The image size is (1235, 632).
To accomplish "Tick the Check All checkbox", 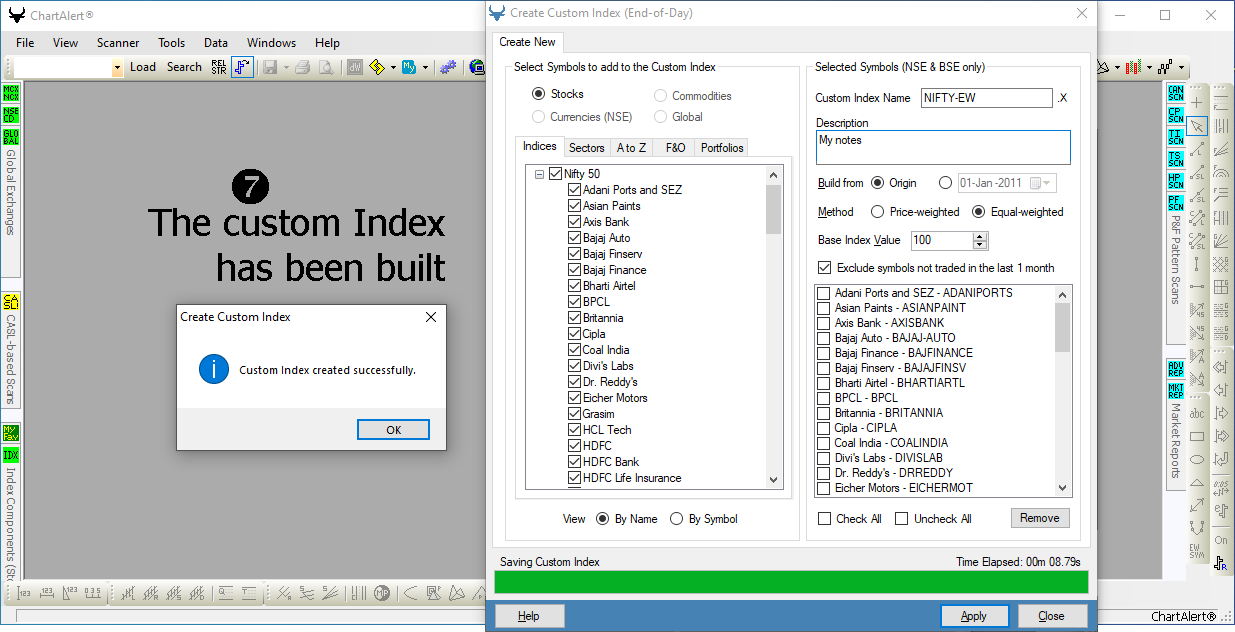I will tap(824, 519).
